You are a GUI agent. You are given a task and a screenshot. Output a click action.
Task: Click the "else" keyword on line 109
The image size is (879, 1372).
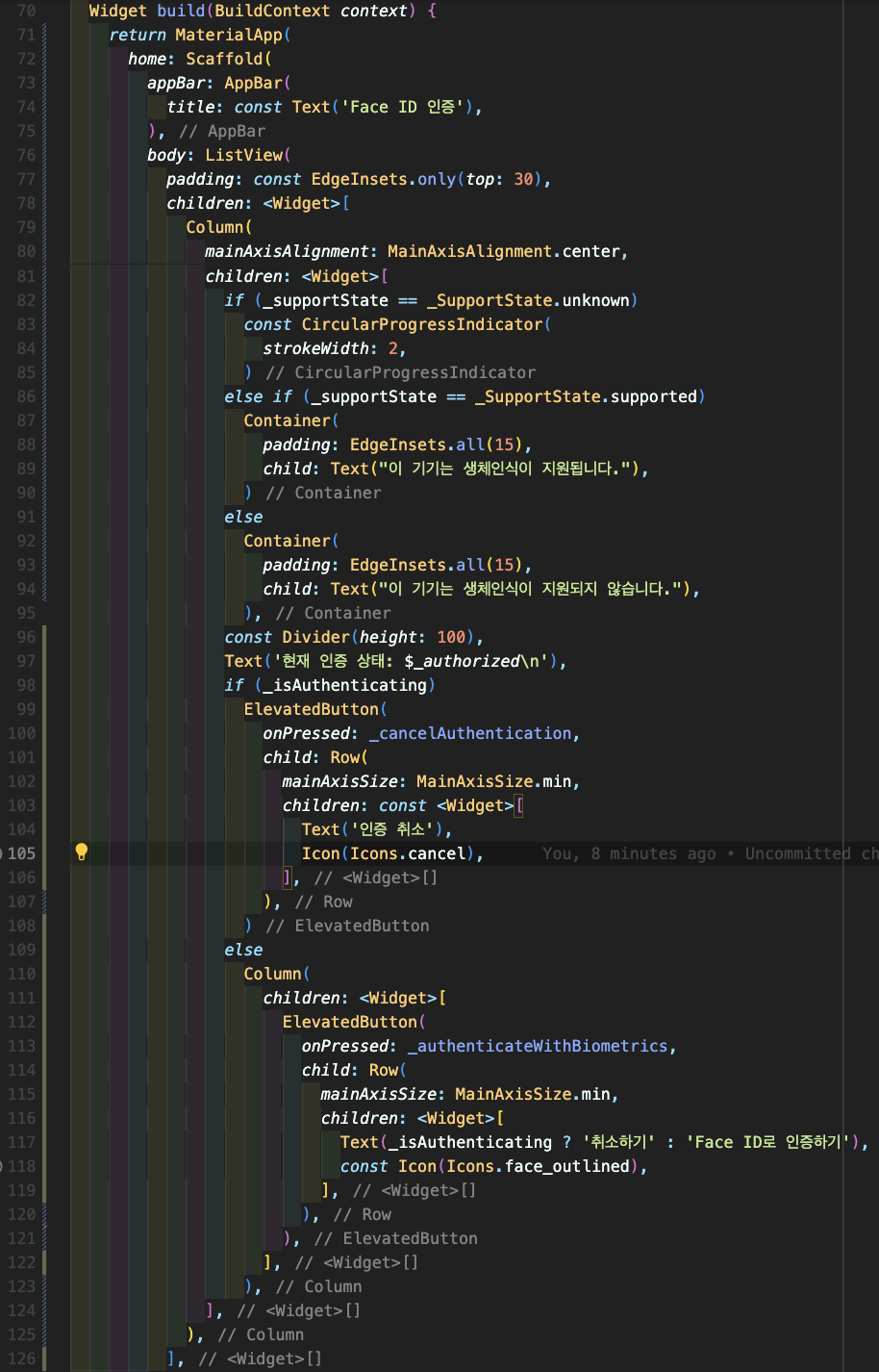243,950
